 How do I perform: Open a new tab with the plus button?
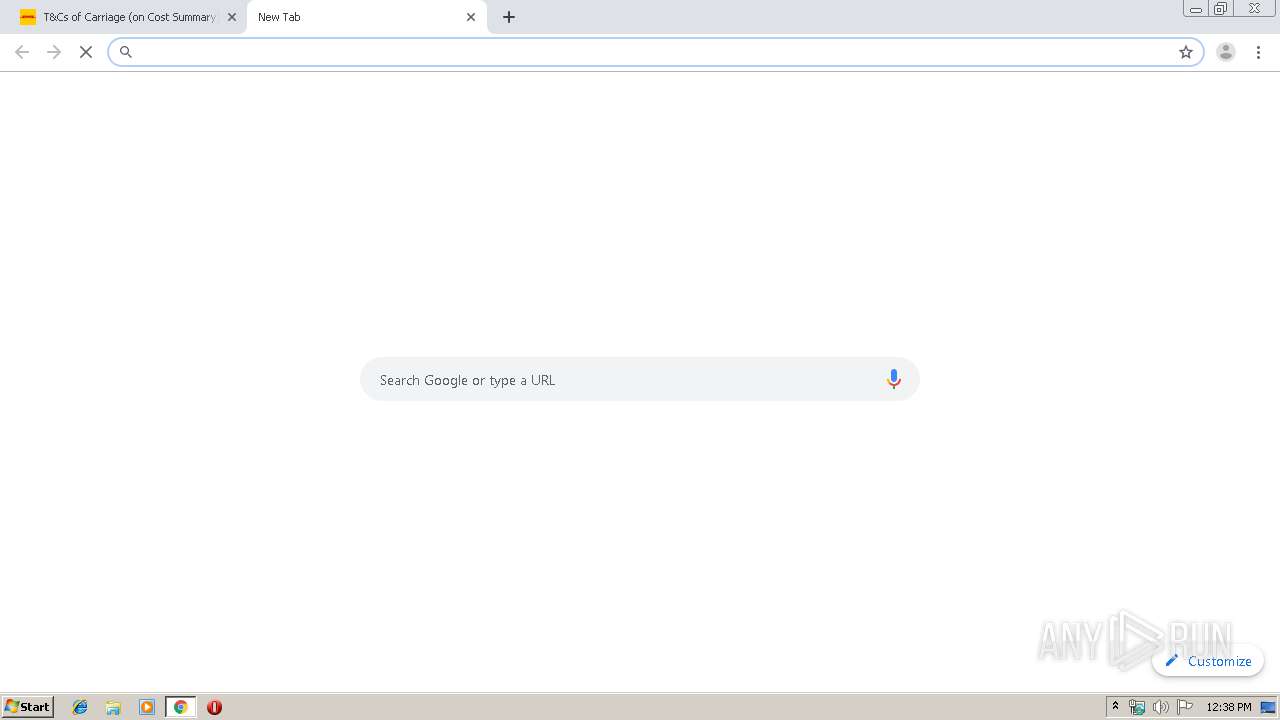509,17
